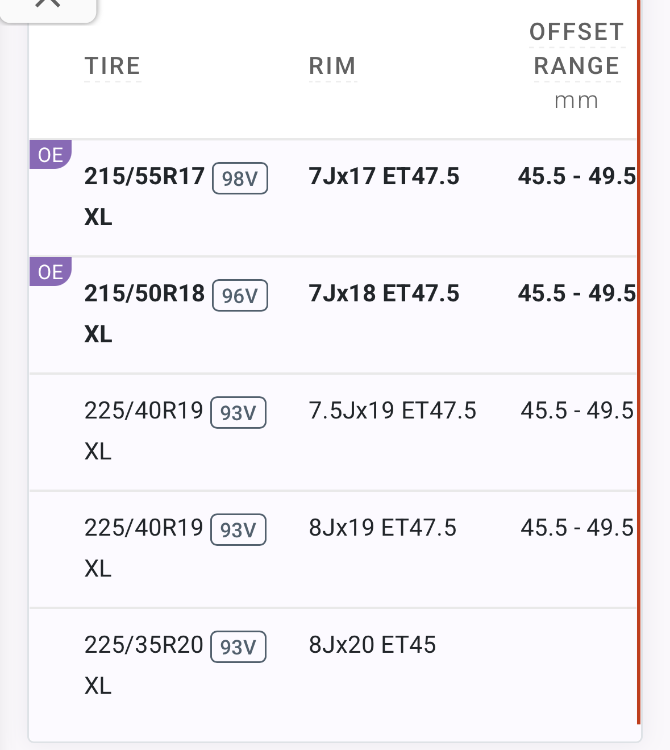
Task: Close the panel with the X button
Action: click(48, 6)
